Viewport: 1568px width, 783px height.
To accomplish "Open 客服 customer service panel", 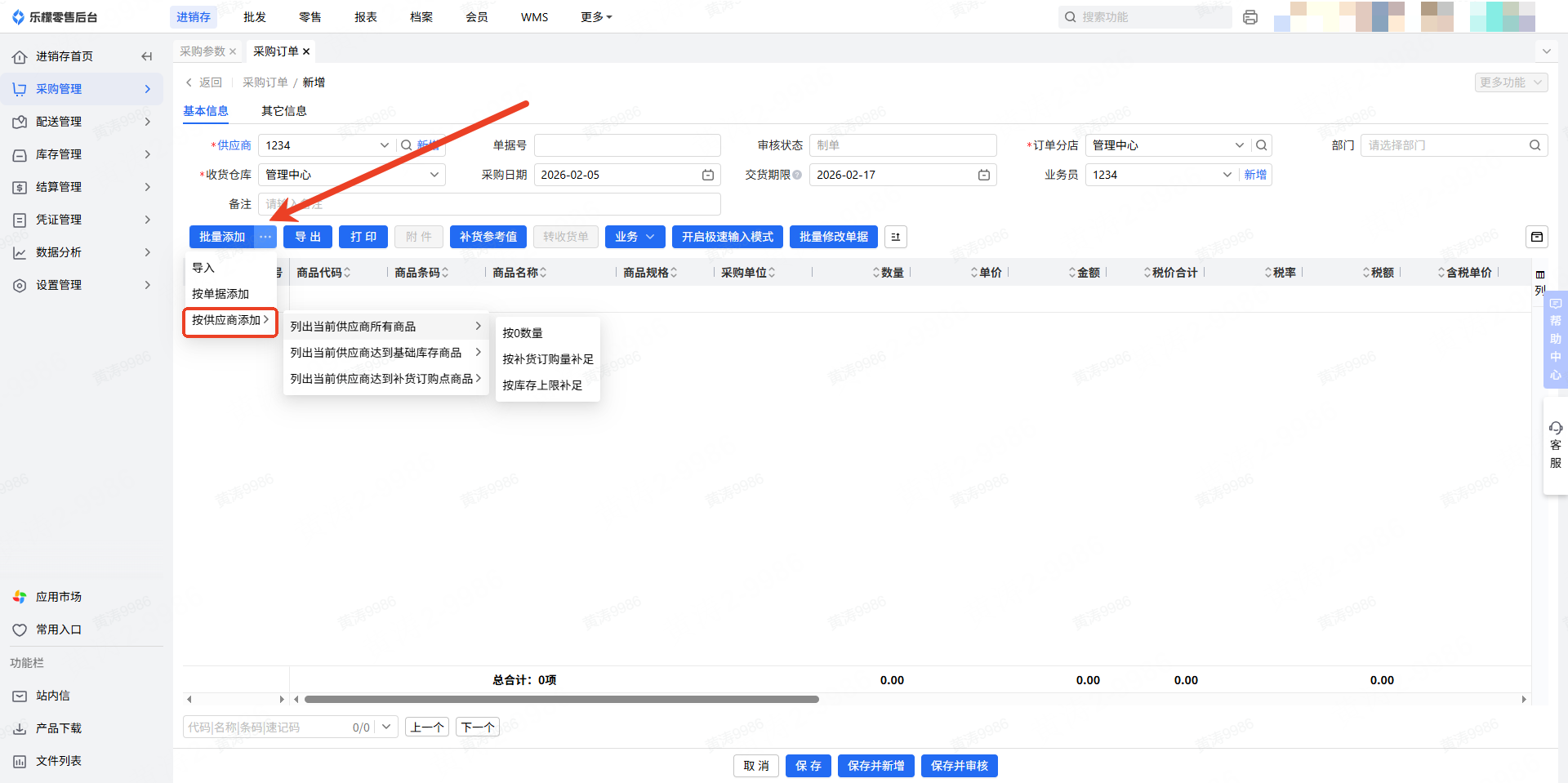I will click(x=1556, y=445).
